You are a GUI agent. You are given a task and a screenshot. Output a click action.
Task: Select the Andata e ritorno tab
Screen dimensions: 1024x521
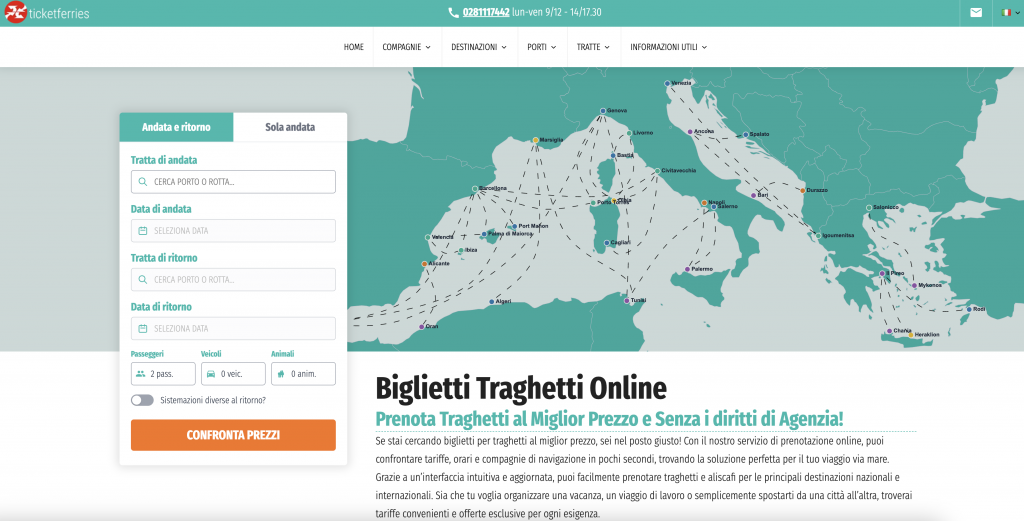pyautogui.click(x=176, y=127)
